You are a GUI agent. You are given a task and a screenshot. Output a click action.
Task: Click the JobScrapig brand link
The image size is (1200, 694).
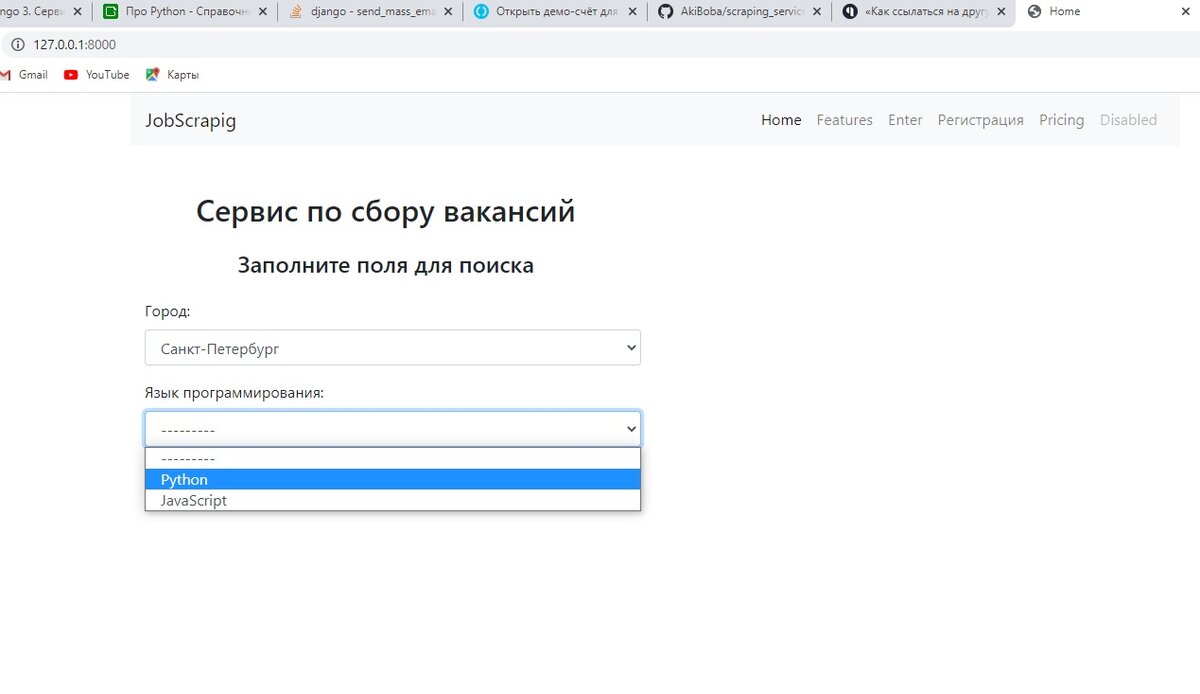(190, 120)
